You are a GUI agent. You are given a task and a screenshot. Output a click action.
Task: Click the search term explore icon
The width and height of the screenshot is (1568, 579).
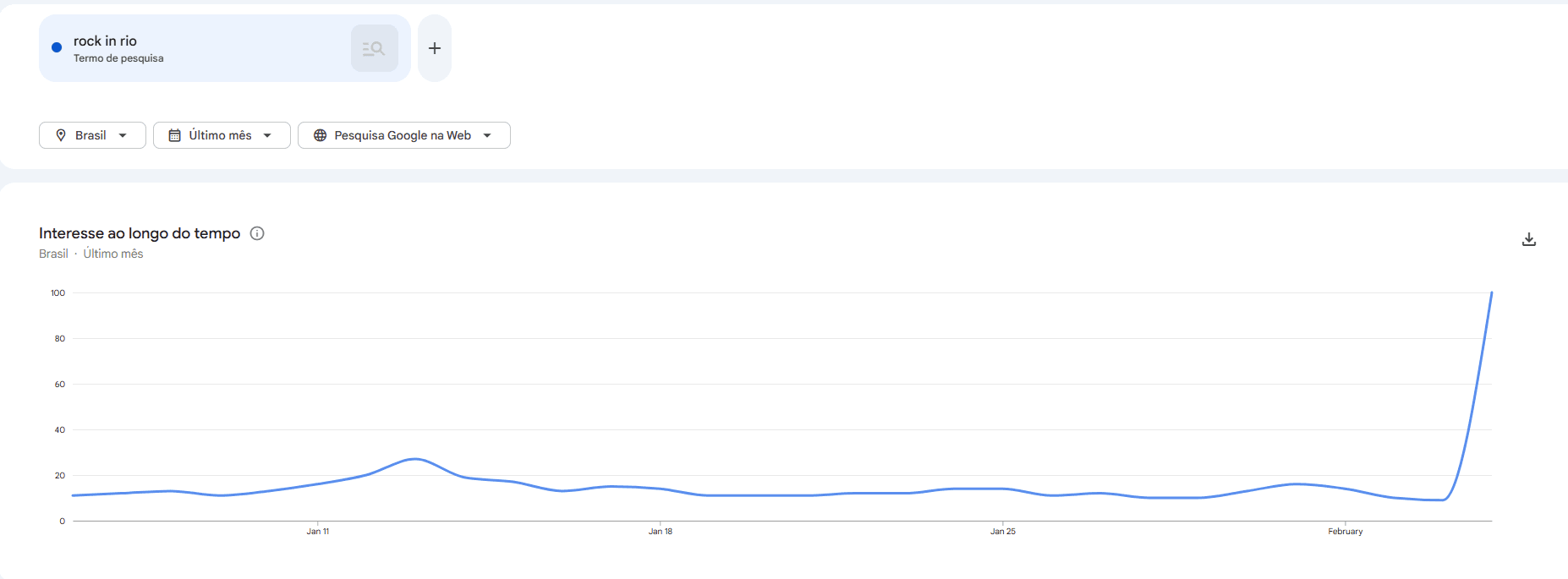tap(374, 49)
